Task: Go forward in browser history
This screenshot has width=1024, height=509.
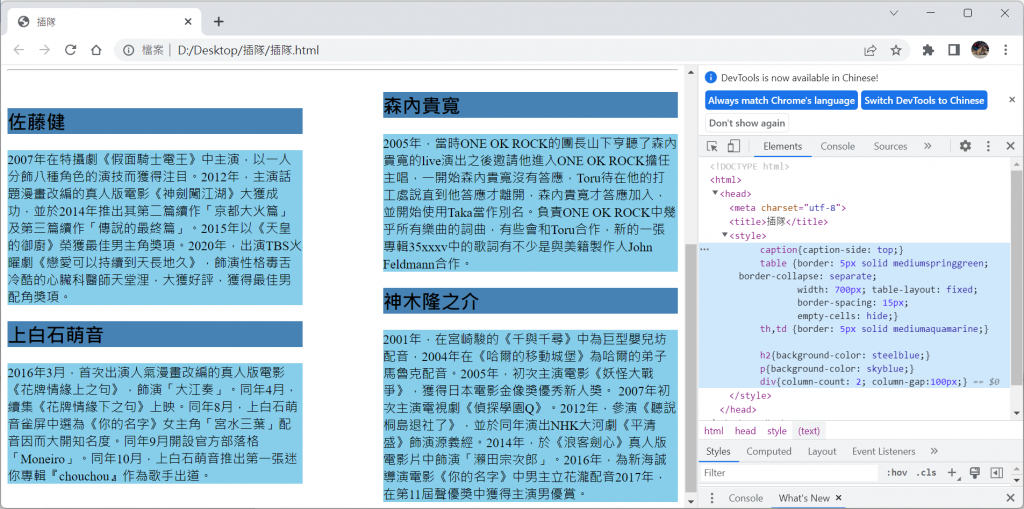Action: pyautogui.click(x=44, y=50)
